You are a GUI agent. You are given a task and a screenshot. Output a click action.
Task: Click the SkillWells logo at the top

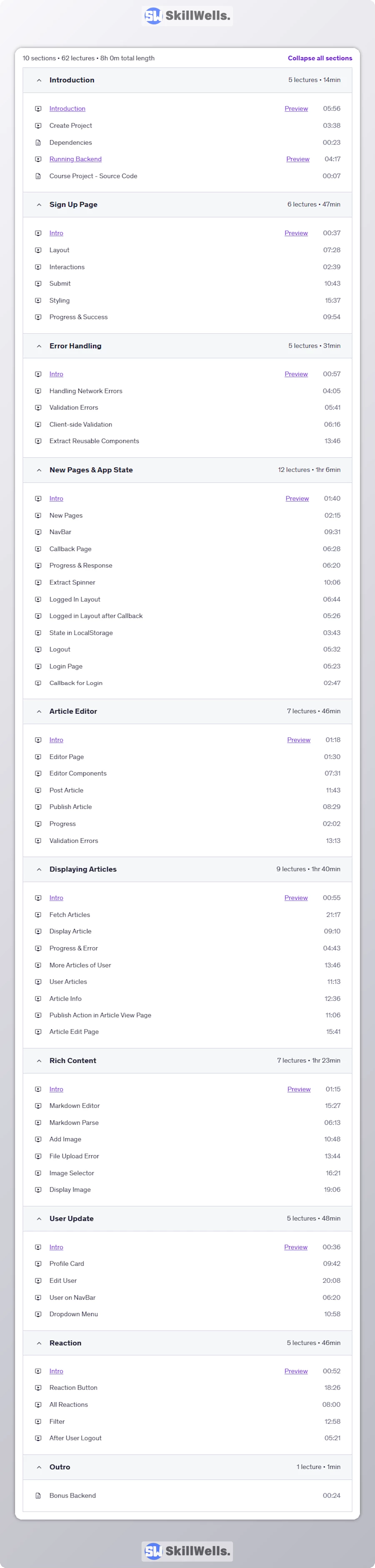tap(187, 16)
